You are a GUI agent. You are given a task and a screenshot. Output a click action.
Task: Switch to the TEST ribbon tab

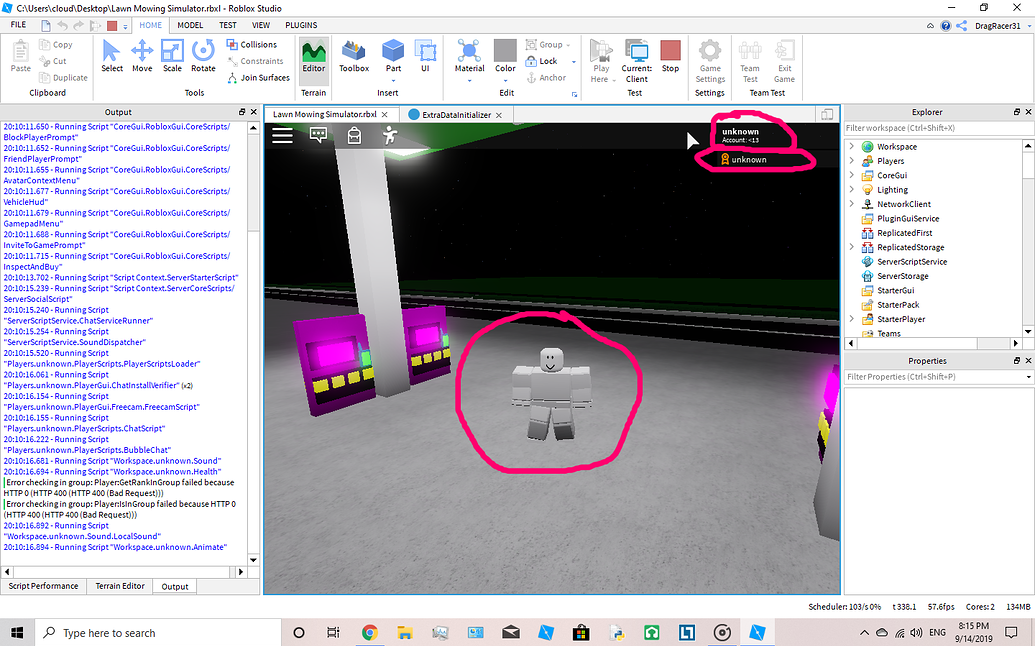[x=228, y=25]
